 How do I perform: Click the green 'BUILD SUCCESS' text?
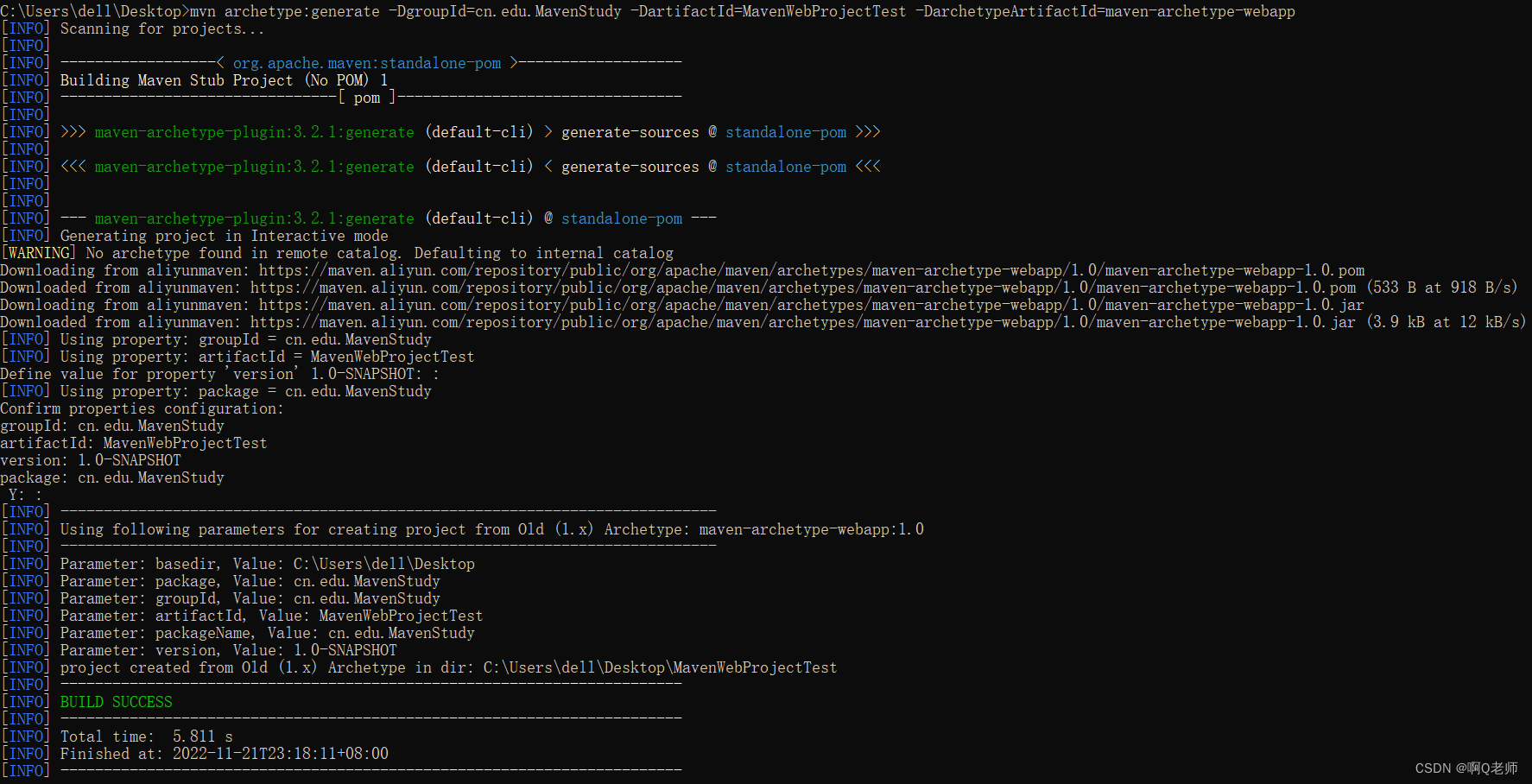pyautogui.click(x=116, y=702)
